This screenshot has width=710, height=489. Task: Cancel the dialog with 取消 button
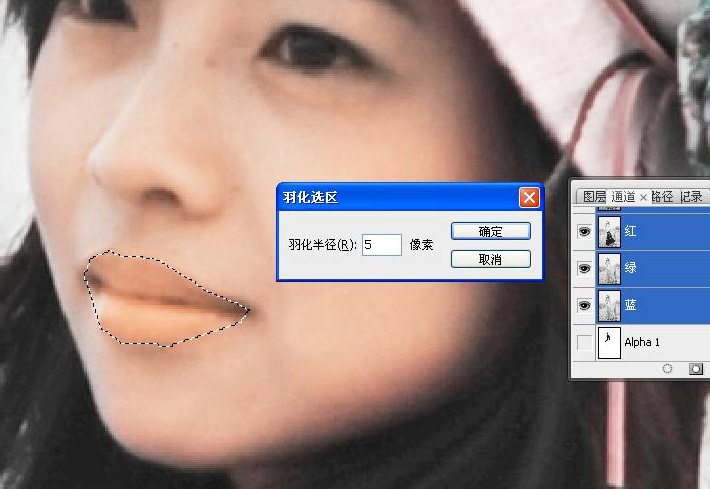coord(491,259)
